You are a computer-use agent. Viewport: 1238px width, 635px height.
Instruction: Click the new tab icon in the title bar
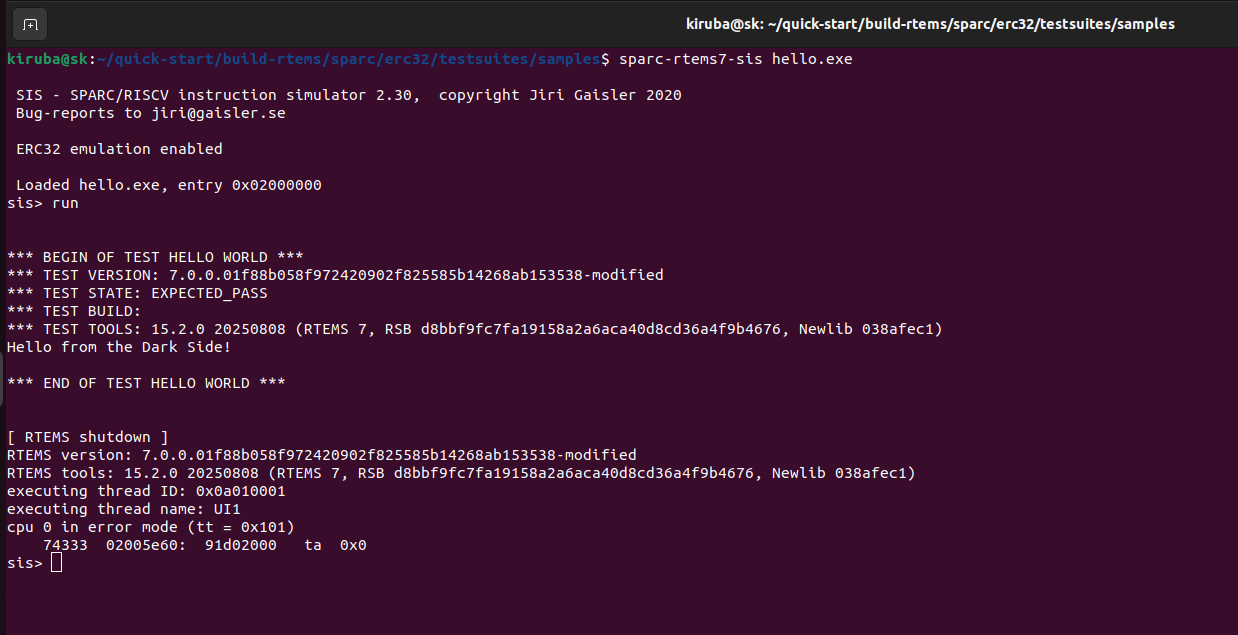[x=31, y=24]
